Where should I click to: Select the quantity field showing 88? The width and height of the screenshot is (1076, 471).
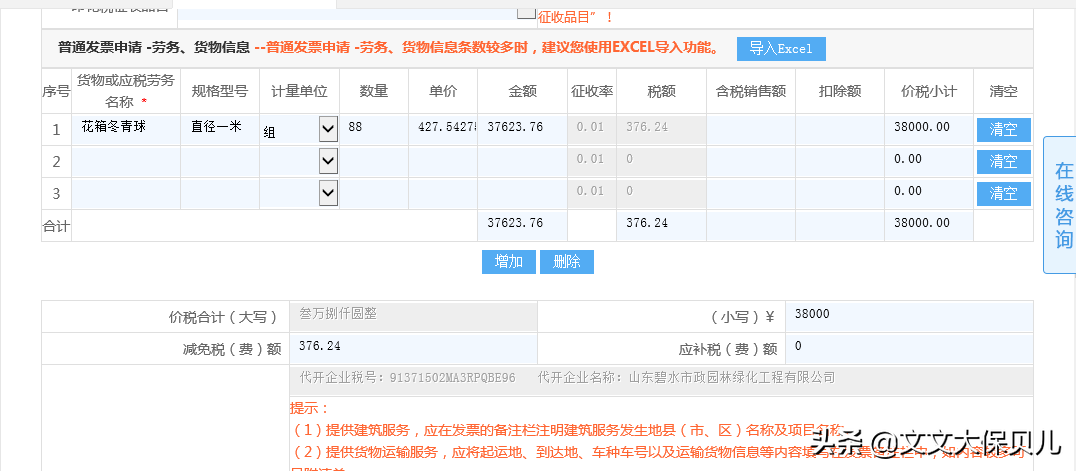374,129
